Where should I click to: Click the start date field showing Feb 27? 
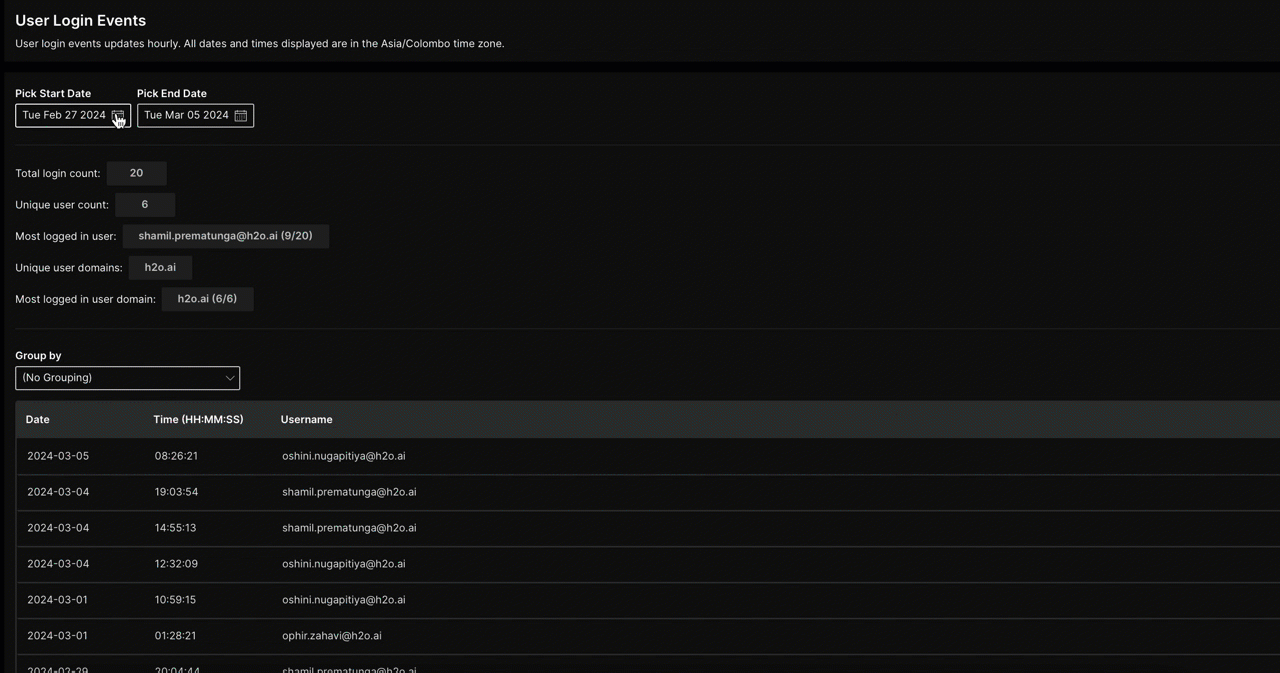point(63,116)
